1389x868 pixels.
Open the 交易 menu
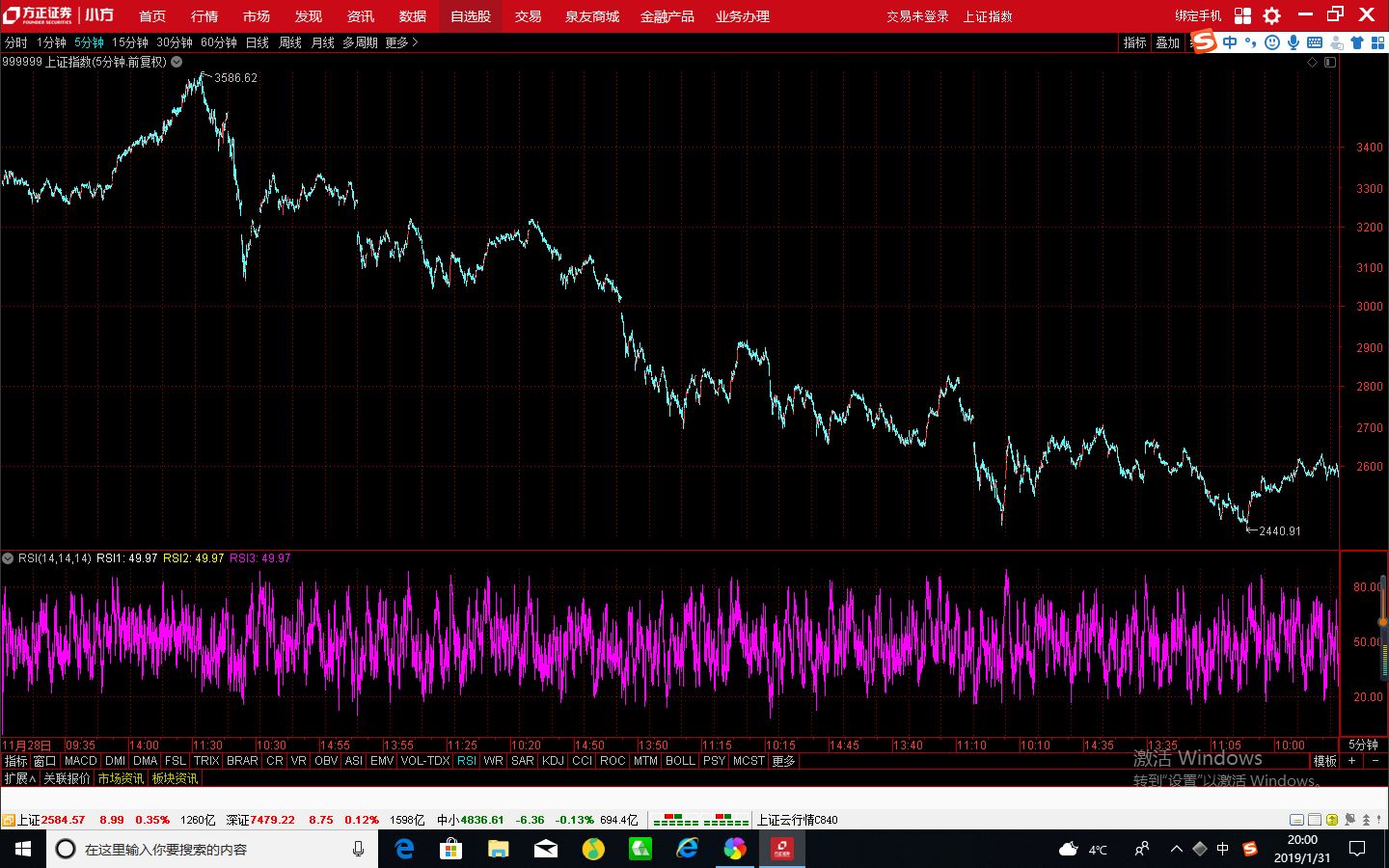click(528, 16)
